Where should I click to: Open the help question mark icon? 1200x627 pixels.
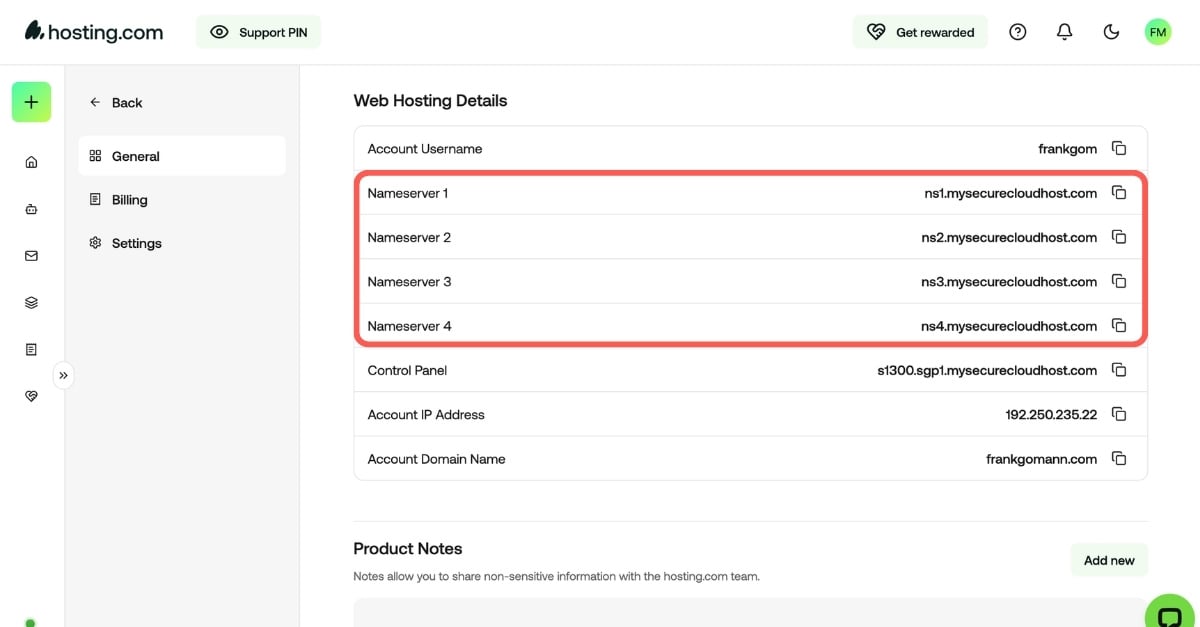[x=1018, y=32]
